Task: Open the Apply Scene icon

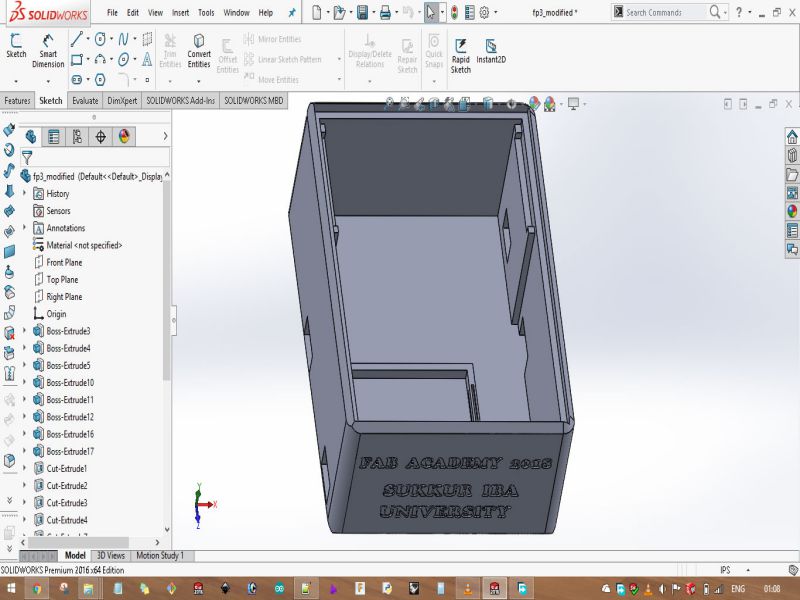Action: click(549, 104)
